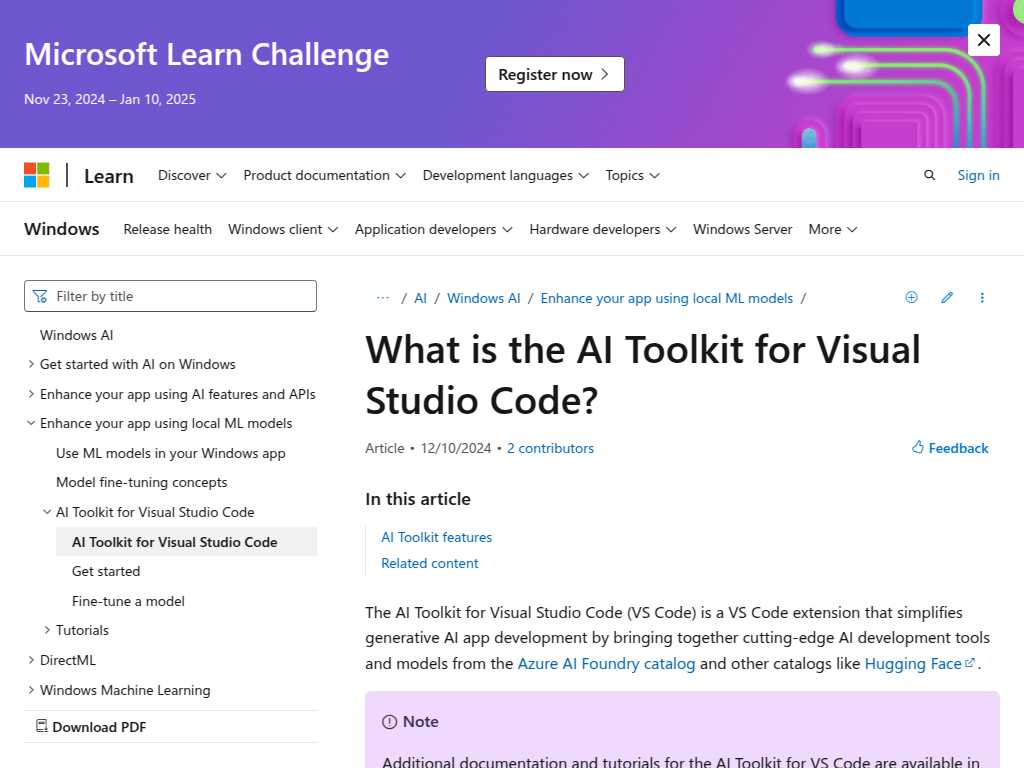Click the Feedback button
This screenshot has height=768, width=1024.
click(x=950, y=448)
